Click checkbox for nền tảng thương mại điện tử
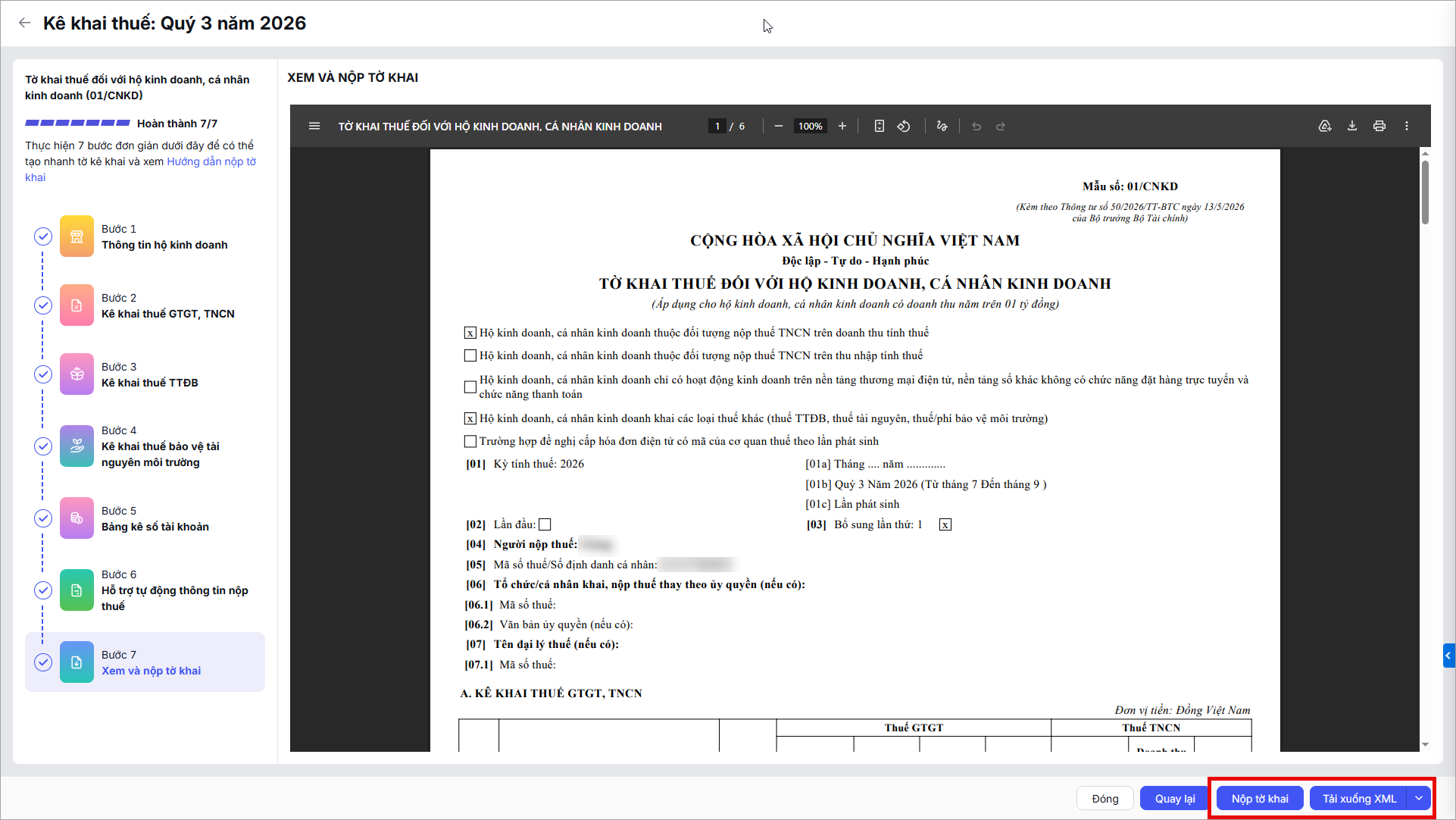 [x=470, y=387]
